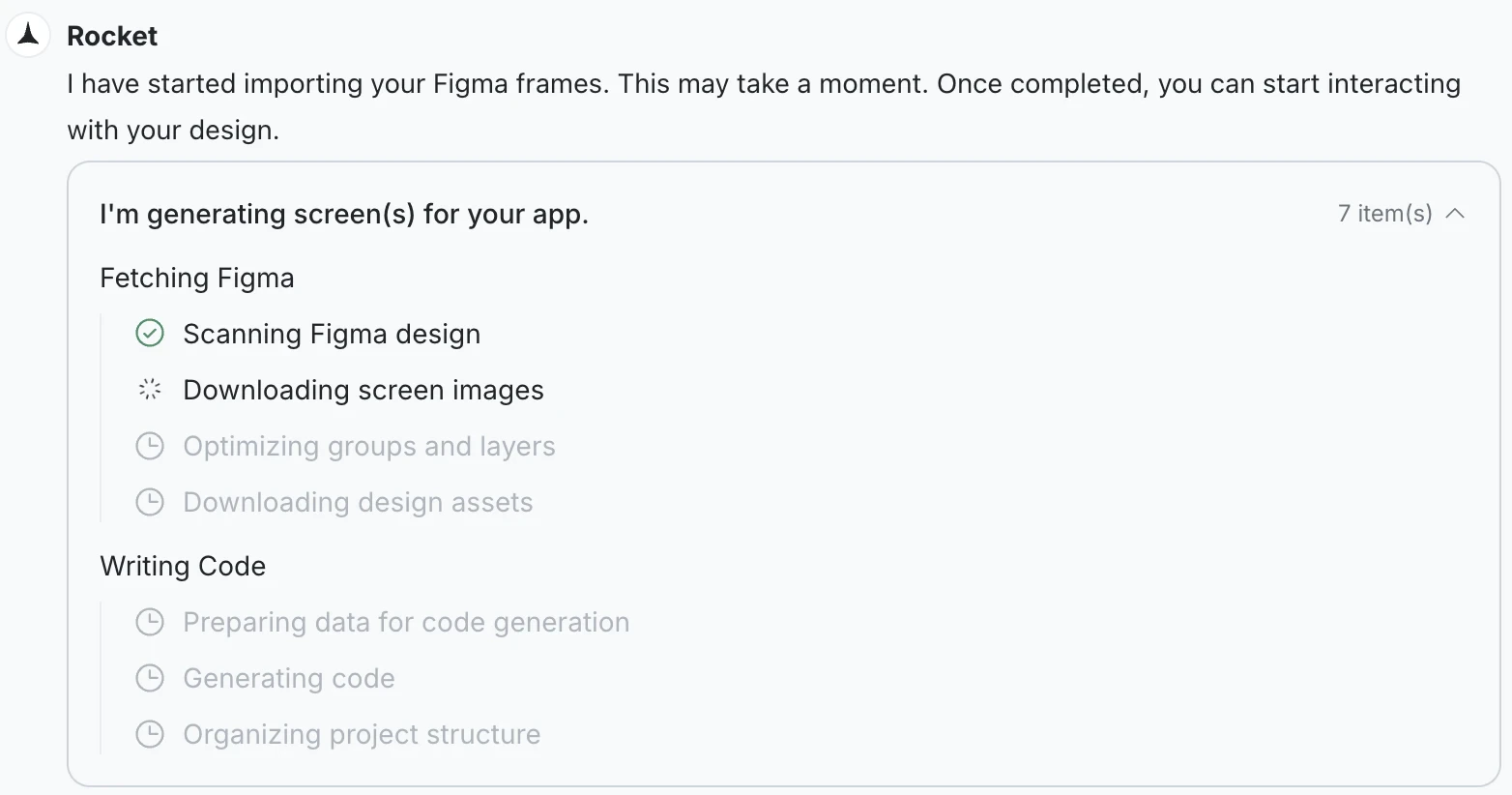Select the Downloading screen images step
The image size is (1512, 795).
[x=363, y=389]
